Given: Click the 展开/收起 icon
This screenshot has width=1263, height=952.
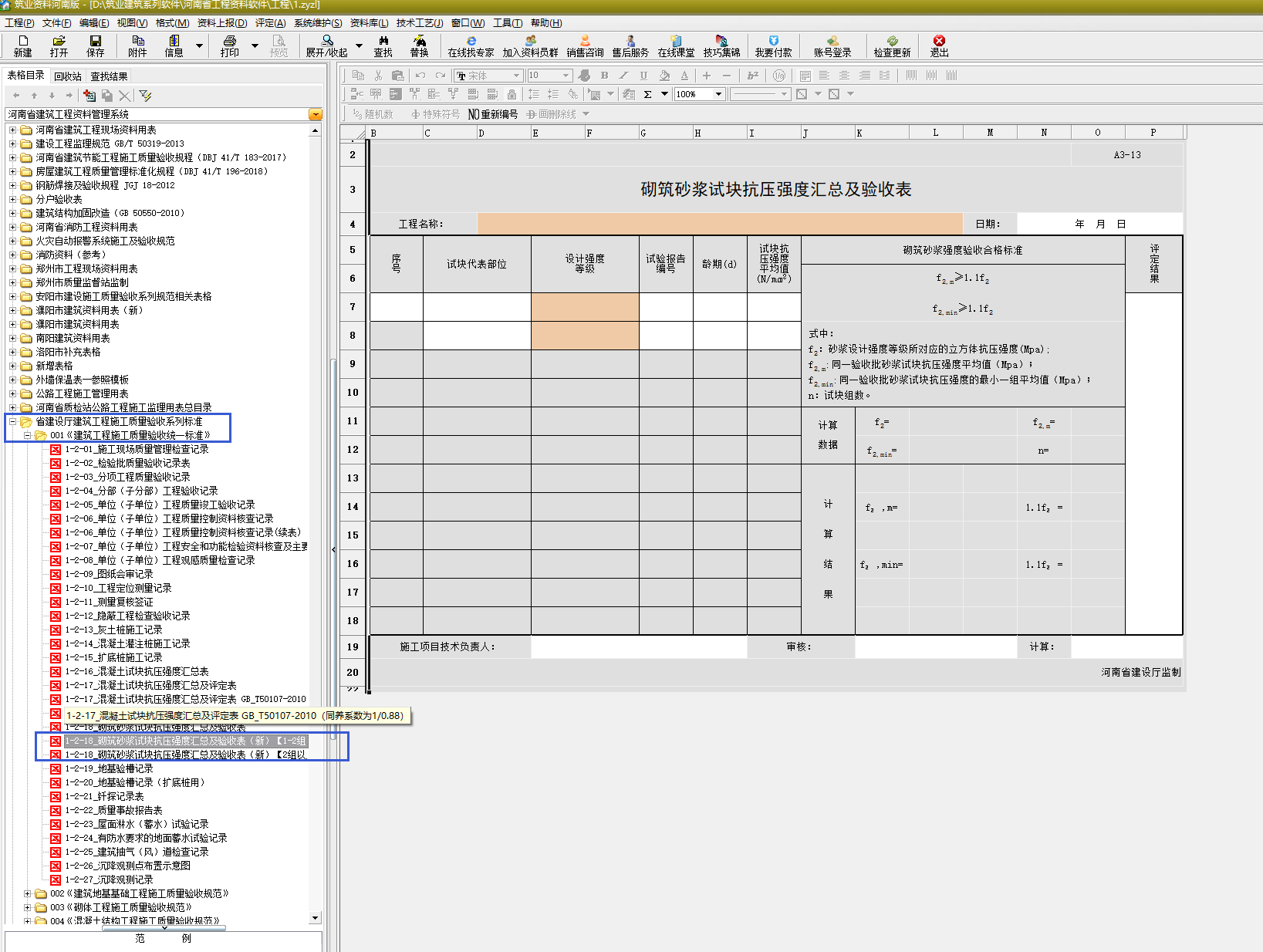Looking at the screenshot, I should click(327, 46).
